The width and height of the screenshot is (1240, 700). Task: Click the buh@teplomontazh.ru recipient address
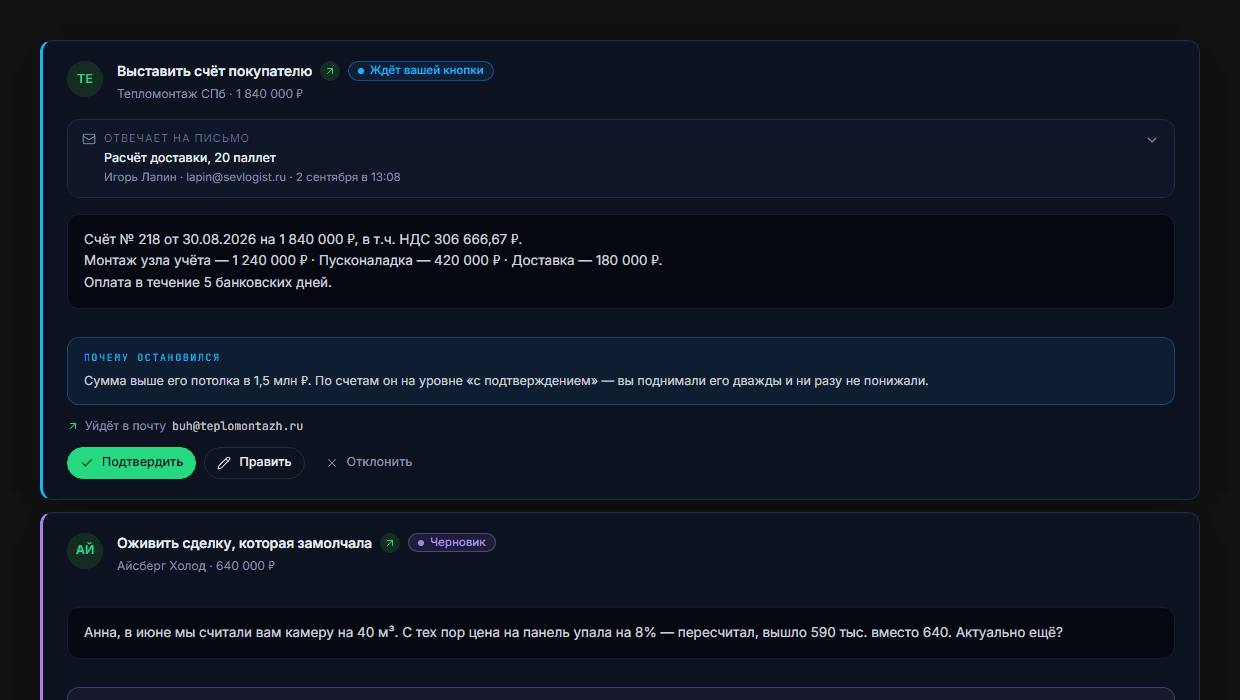pyautogui.click(x=237, y=426)
